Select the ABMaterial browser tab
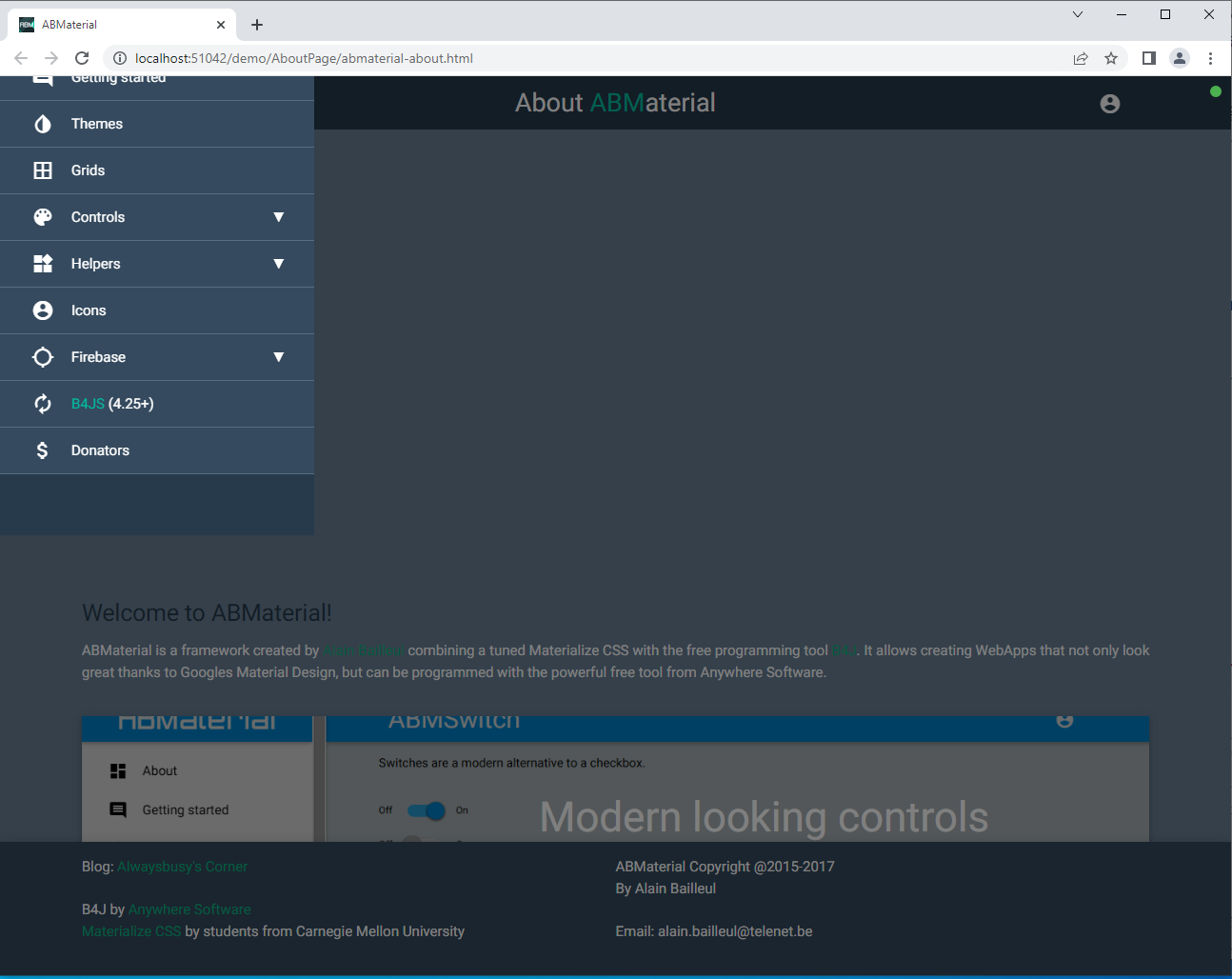 coord(124,25)
